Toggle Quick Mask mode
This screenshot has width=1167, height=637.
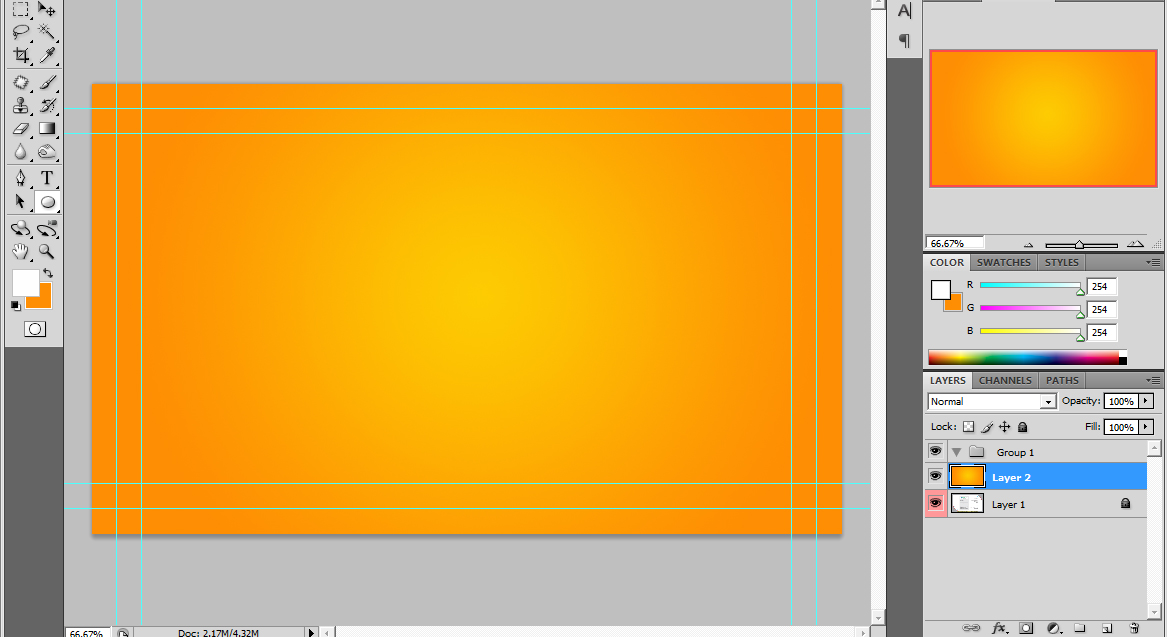[x=35, y=329]
